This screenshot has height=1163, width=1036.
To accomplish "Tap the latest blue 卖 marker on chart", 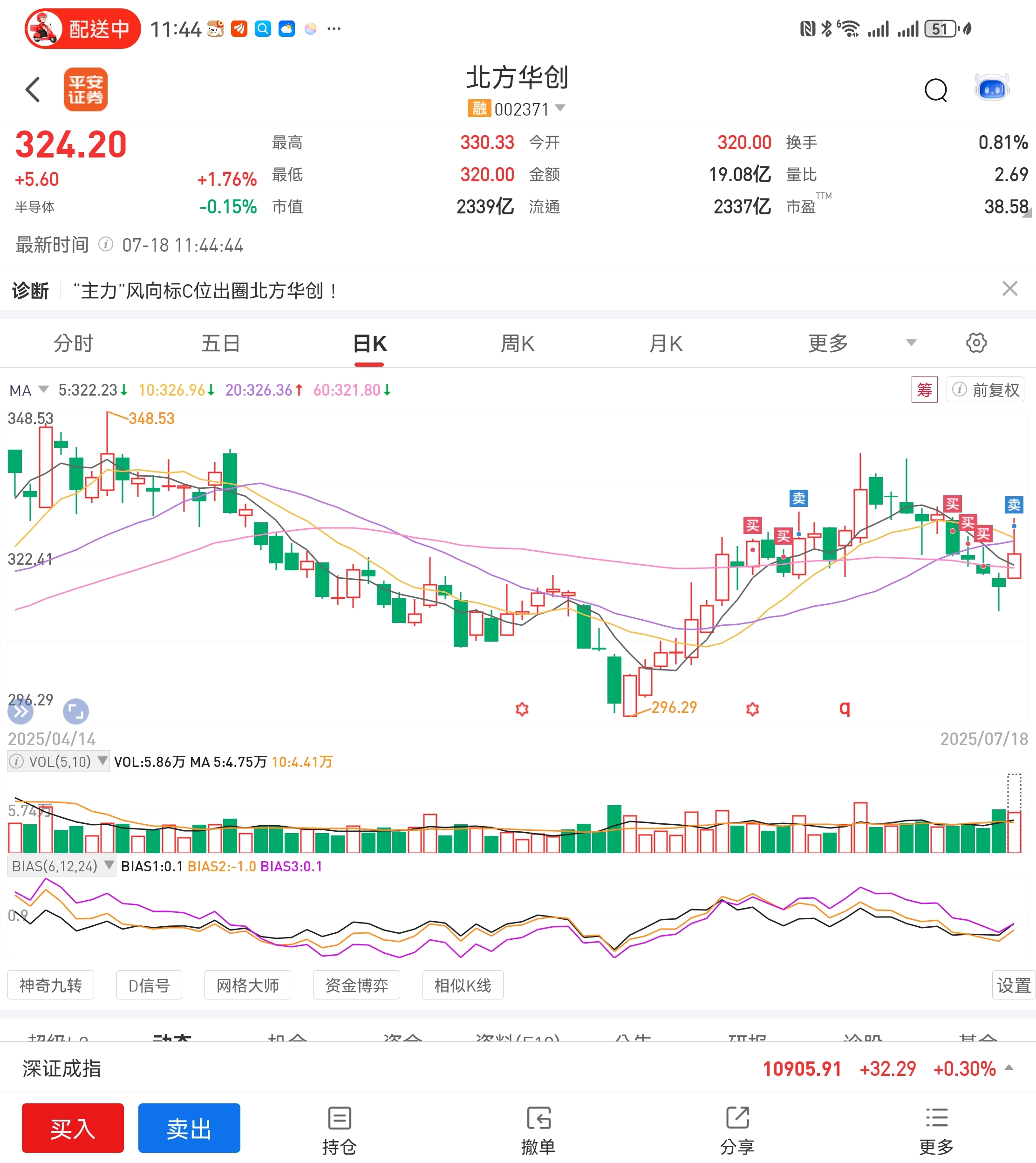I will click(x=1014, y=505).
